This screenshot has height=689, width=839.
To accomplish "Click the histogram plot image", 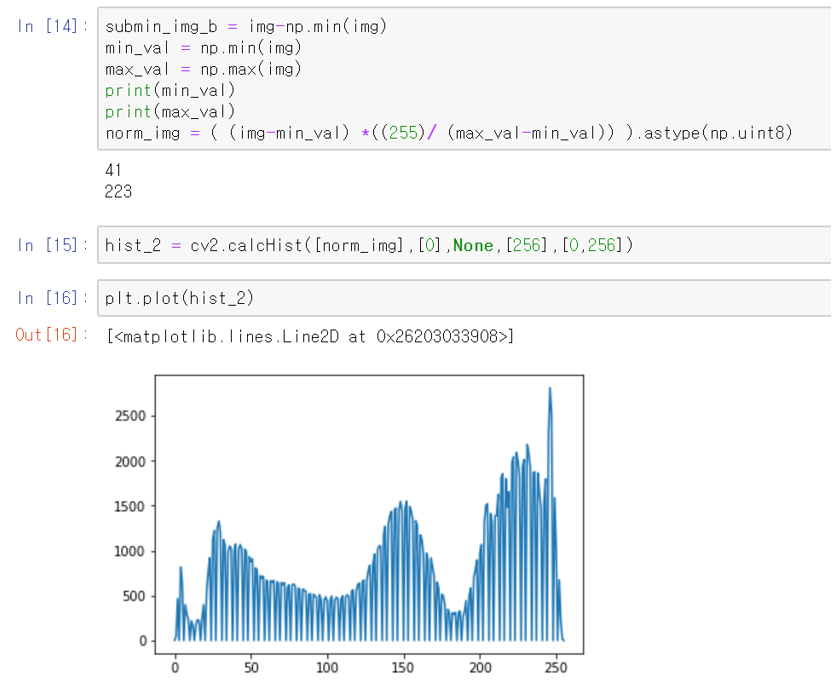I will point(348,524).
